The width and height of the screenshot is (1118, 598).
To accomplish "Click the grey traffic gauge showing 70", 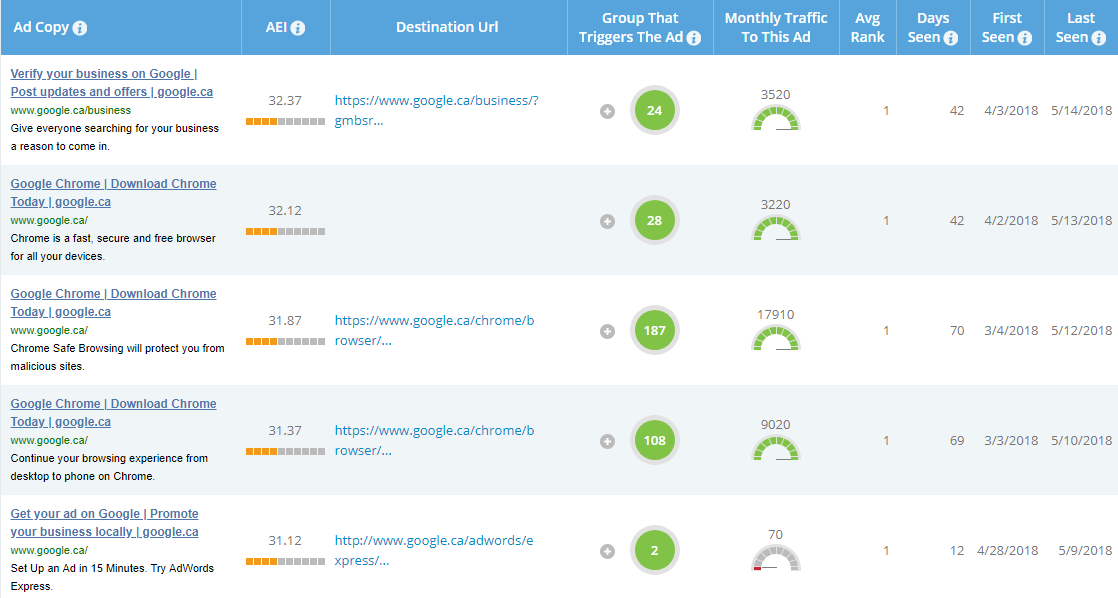I will coord(776,558).
